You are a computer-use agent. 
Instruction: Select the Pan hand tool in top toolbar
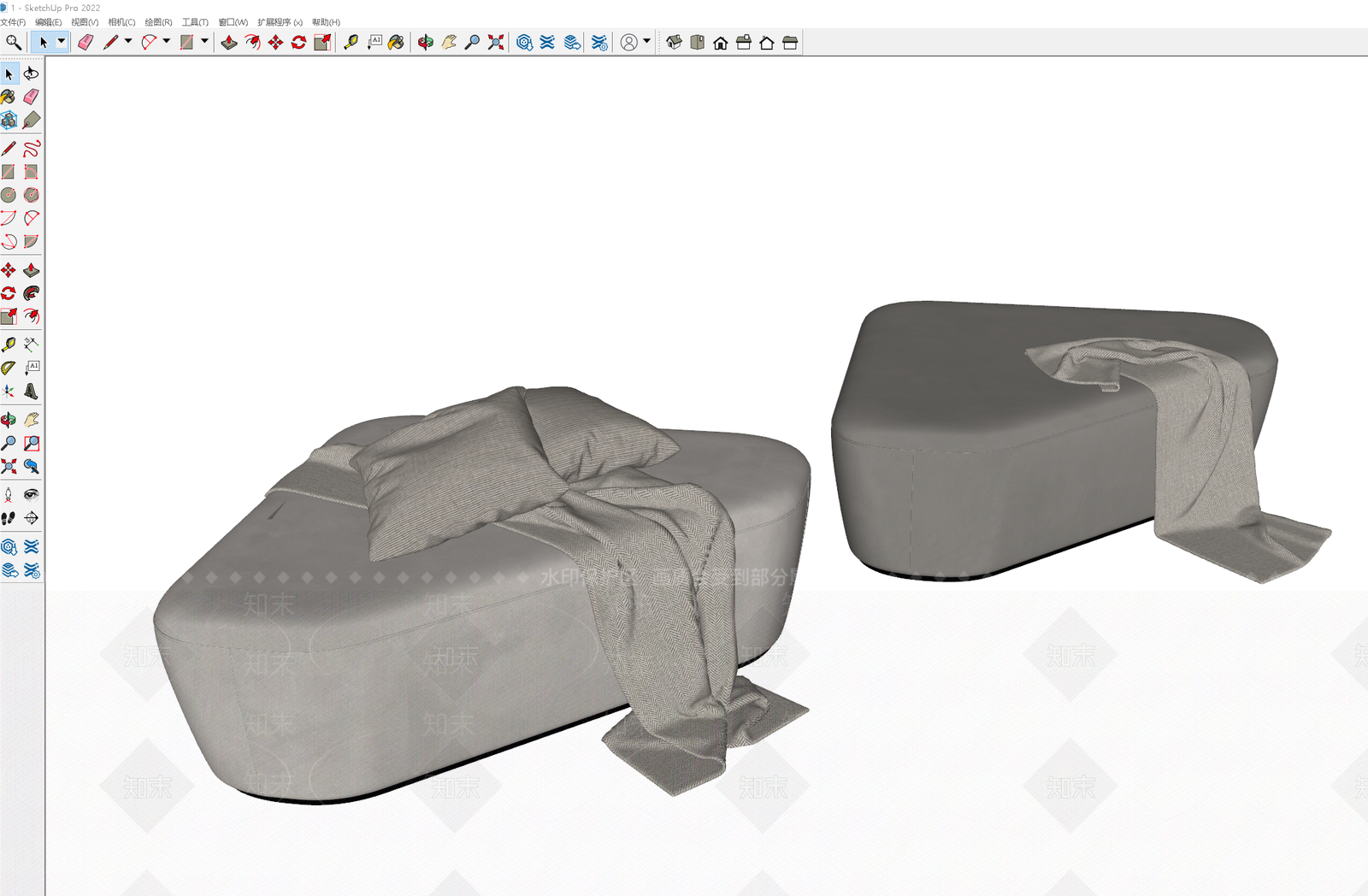point(449,42)
